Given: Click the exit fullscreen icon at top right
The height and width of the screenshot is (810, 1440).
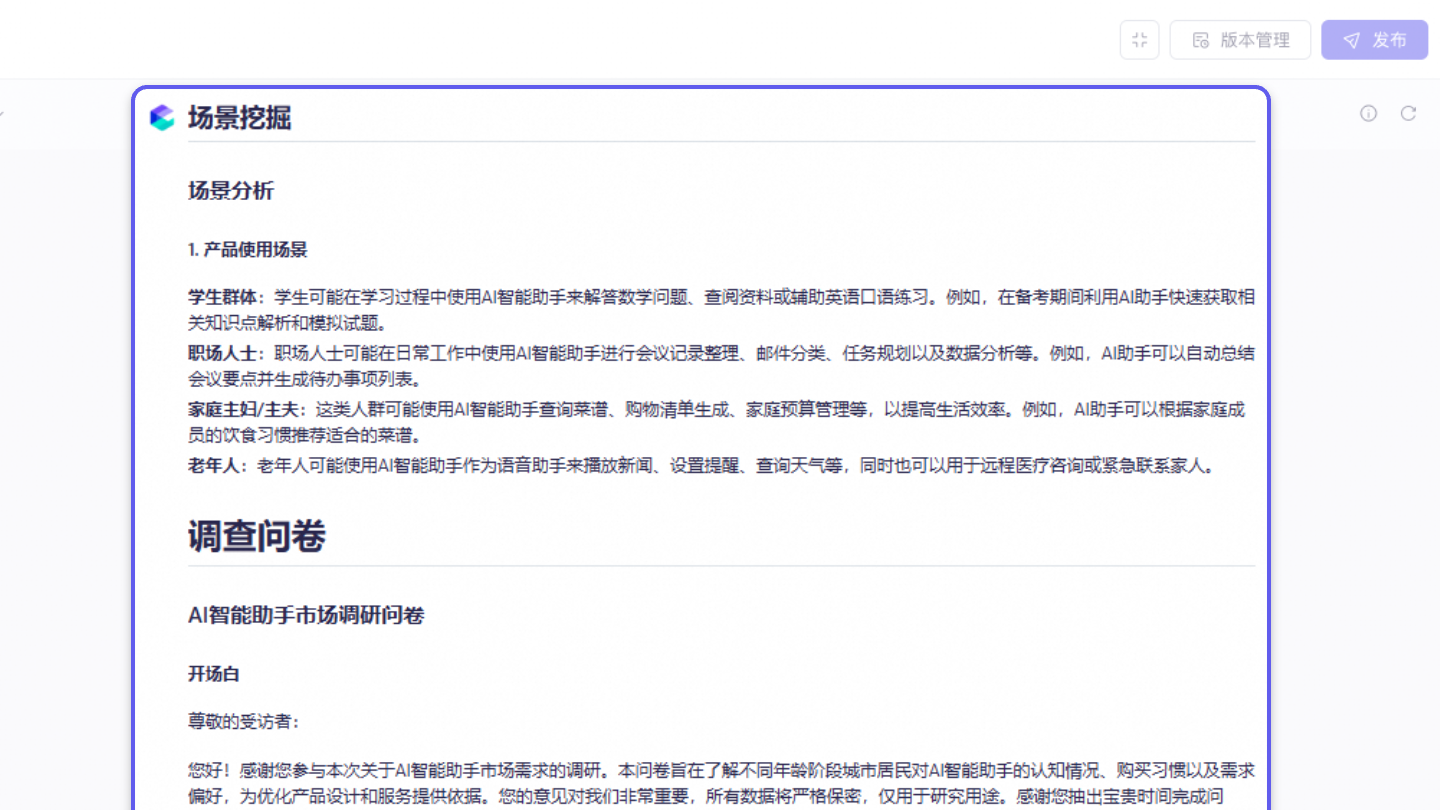Looking at the screenshot, I should (x=1139, y=39).
